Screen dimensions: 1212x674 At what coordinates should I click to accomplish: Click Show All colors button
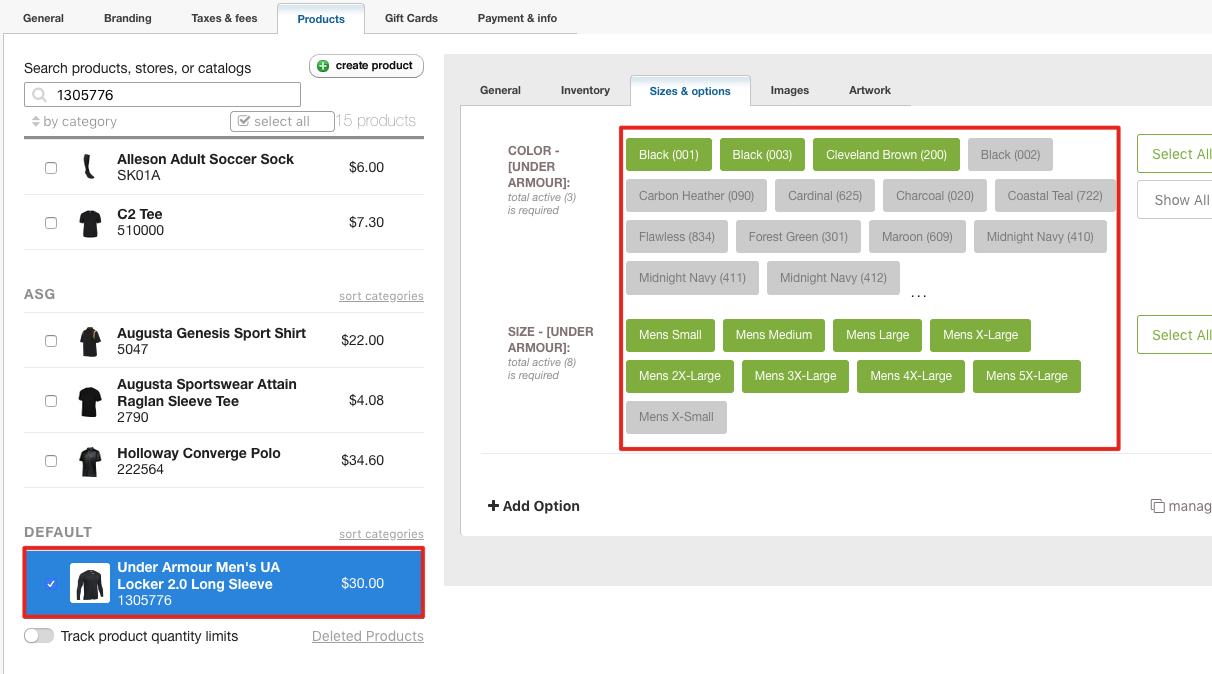point(1175,200)
